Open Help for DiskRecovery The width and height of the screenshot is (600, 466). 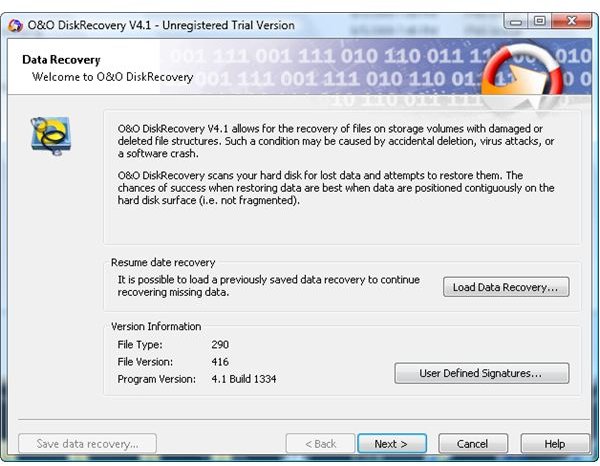pyautogui.click(x=554, y=444)
